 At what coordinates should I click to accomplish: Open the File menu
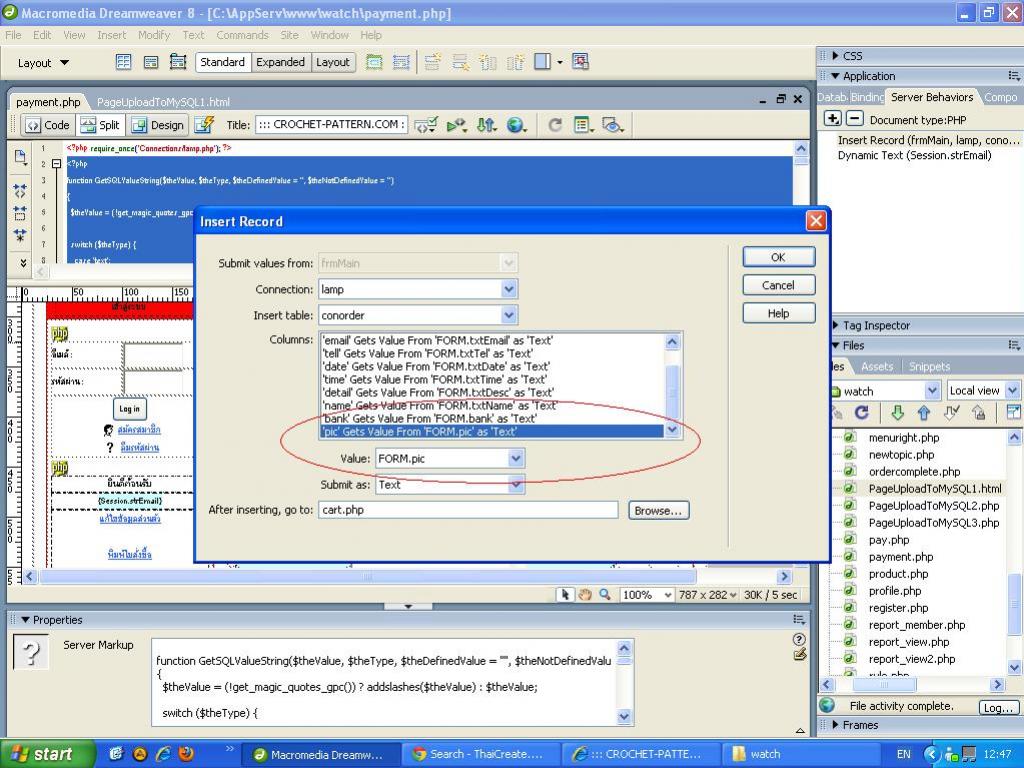coord(13,35)
